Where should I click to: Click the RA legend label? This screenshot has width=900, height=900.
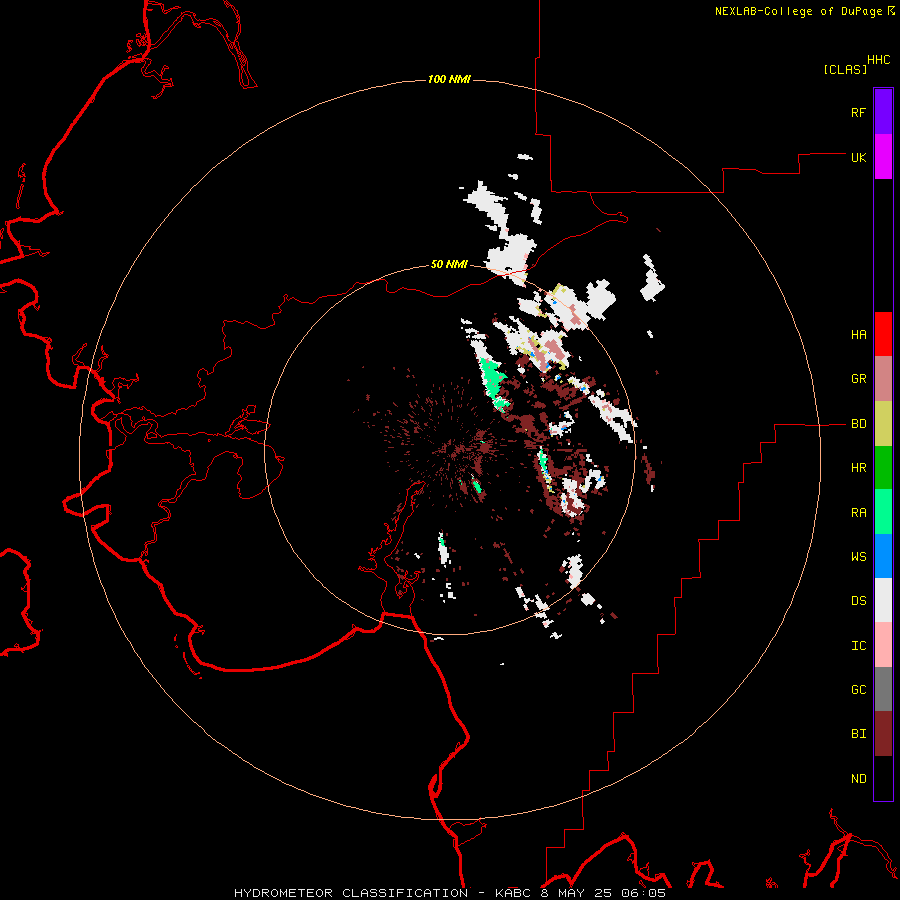tap(858, 512)
